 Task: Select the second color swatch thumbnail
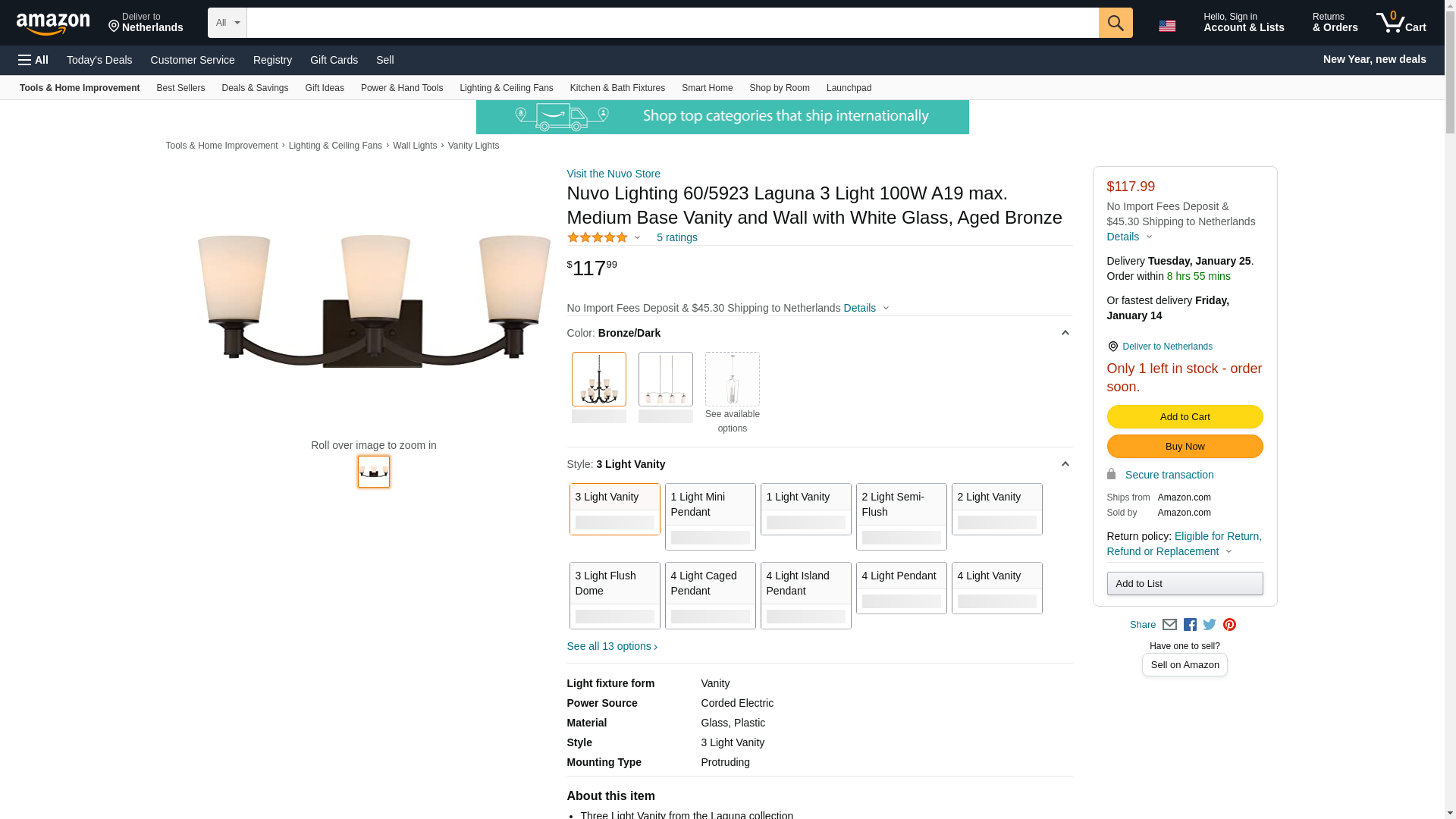[665, 379]
